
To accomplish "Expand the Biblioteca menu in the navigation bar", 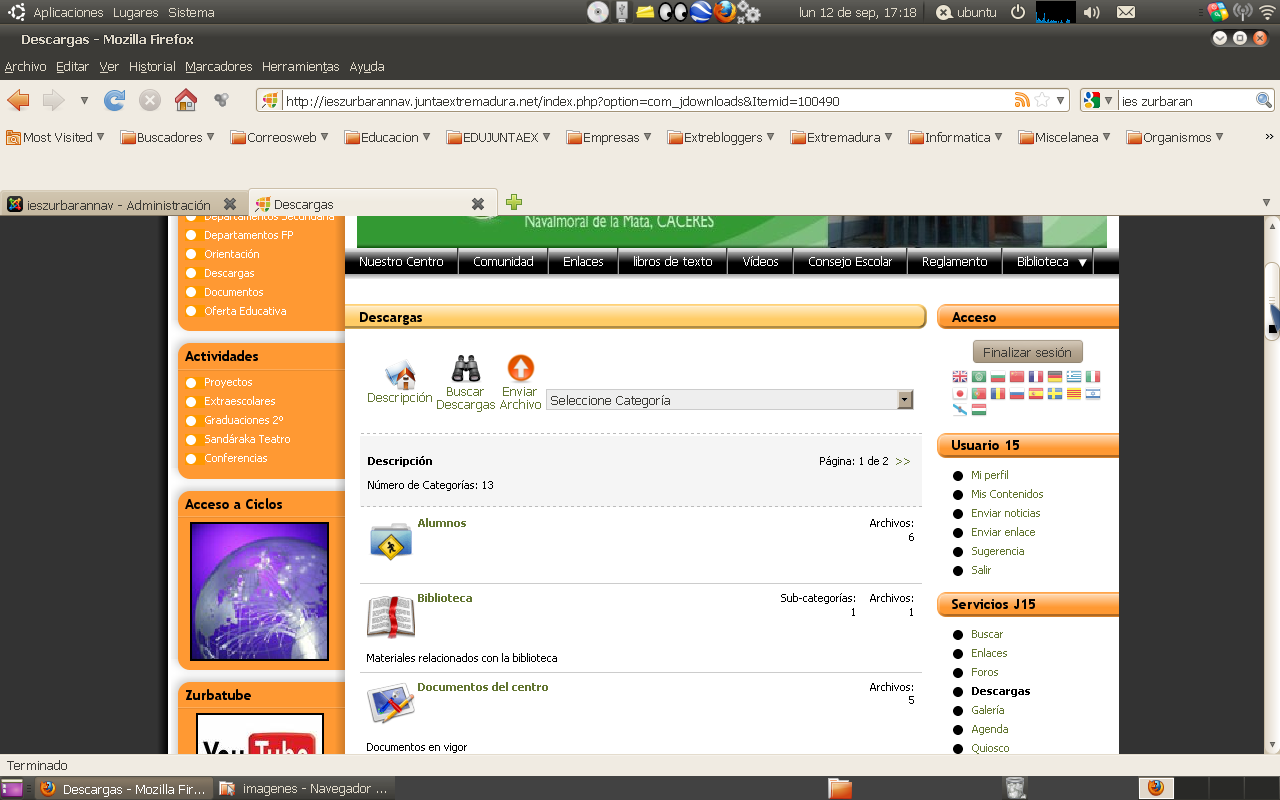I will 1048,261.
